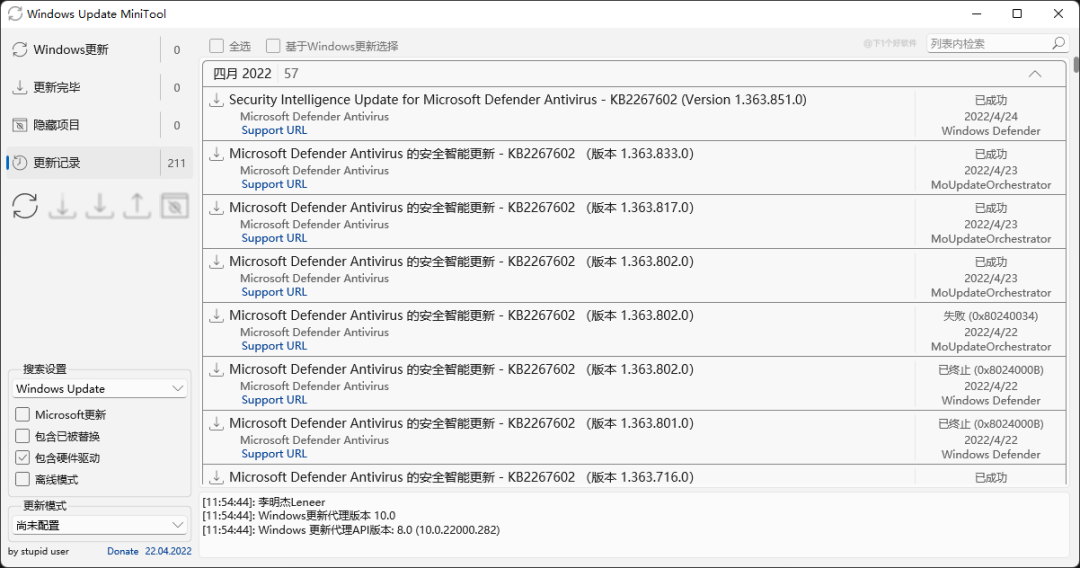Click the upload-arrow uninstall icon in the toolbar
Screen dimensions: 1080x568
[137, 206]
